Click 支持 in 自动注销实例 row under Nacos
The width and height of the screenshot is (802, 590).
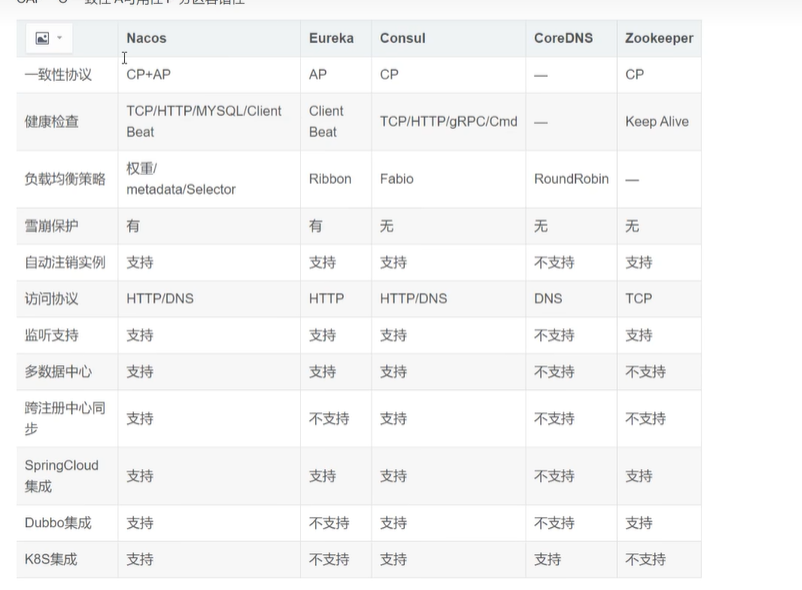tap(140, 262)
